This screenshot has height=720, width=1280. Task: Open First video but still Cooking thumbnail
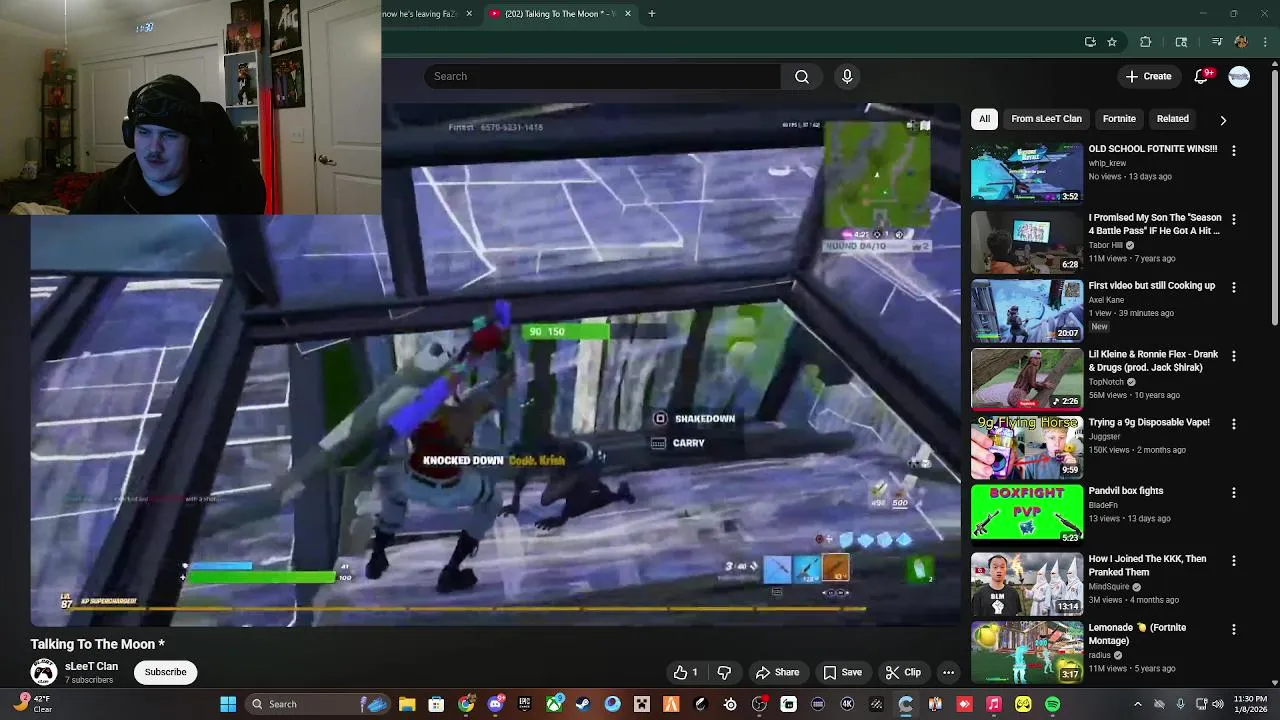point(1027,309)
